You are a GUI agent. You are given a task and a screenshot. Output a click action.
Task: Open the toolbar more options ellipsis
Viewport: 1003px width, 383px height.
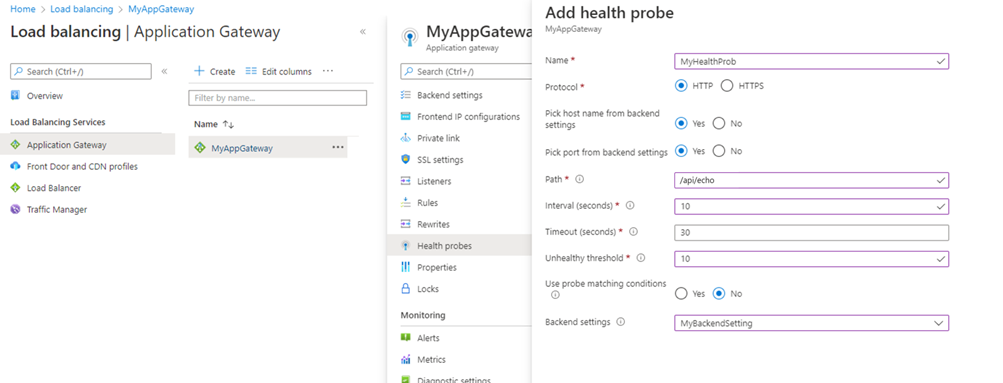tap(328, 71)
